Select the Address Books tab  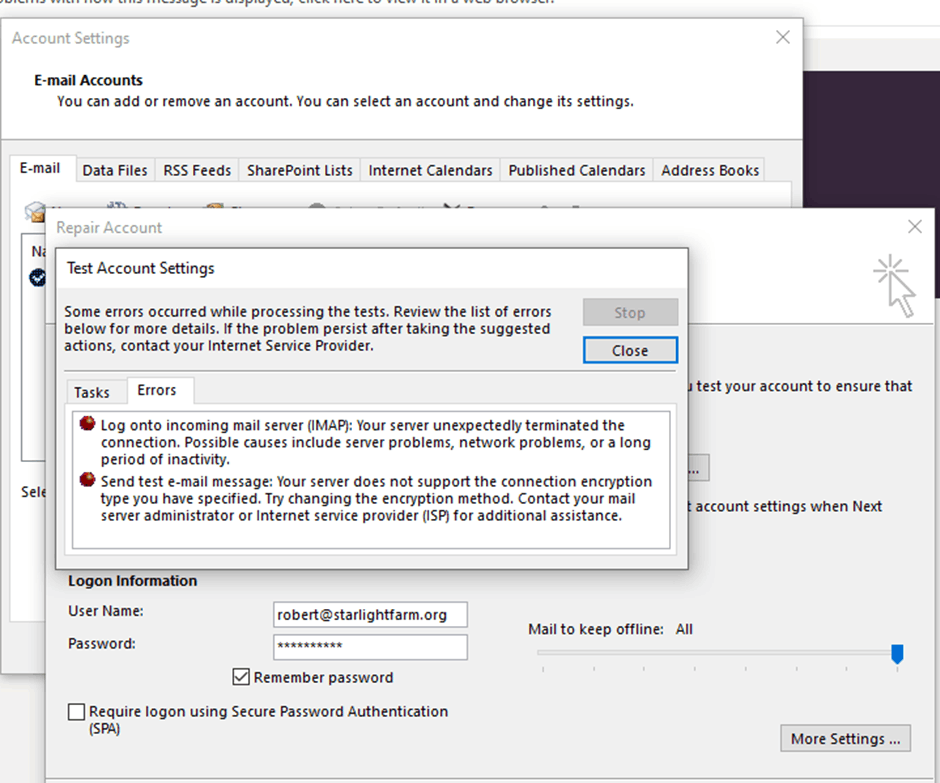pyautogui.click(x=710, y=170)
